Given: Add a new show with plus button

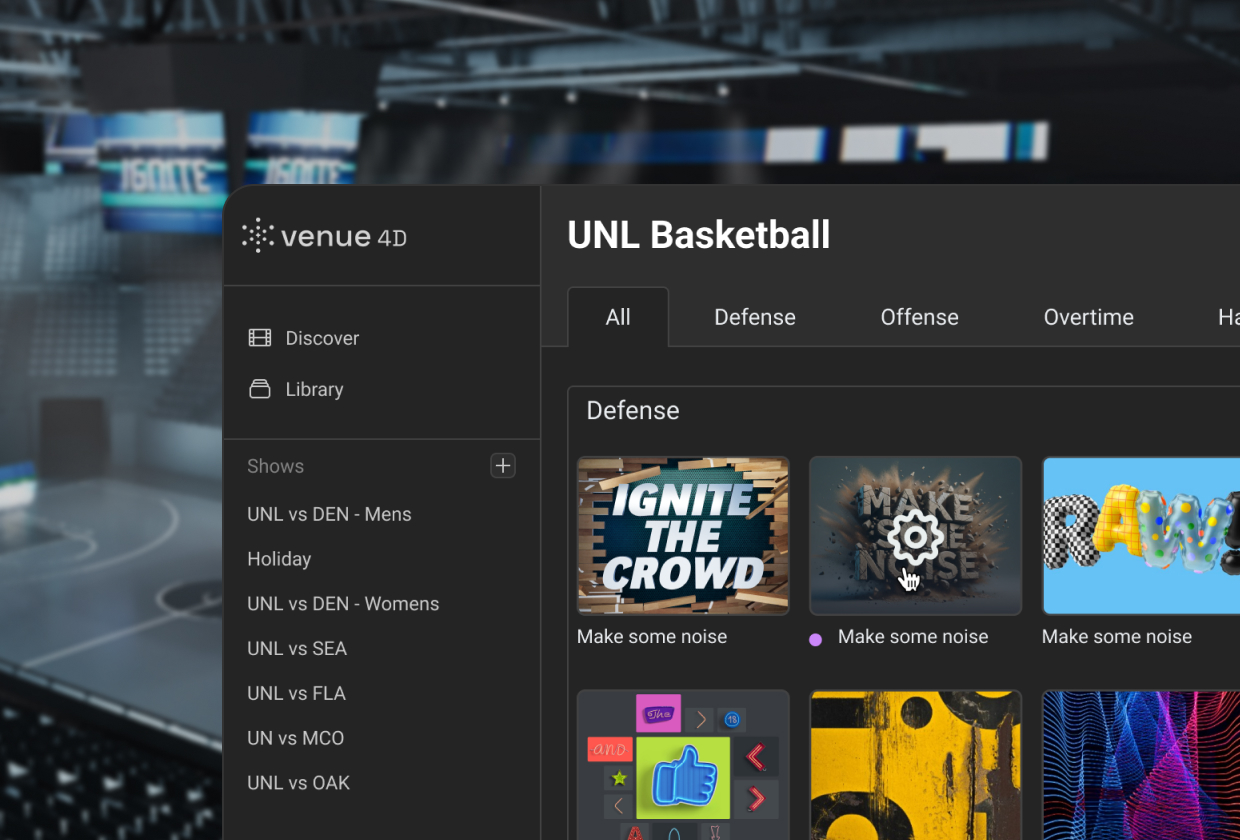Looking at the screenshot, I should point(503,465).
